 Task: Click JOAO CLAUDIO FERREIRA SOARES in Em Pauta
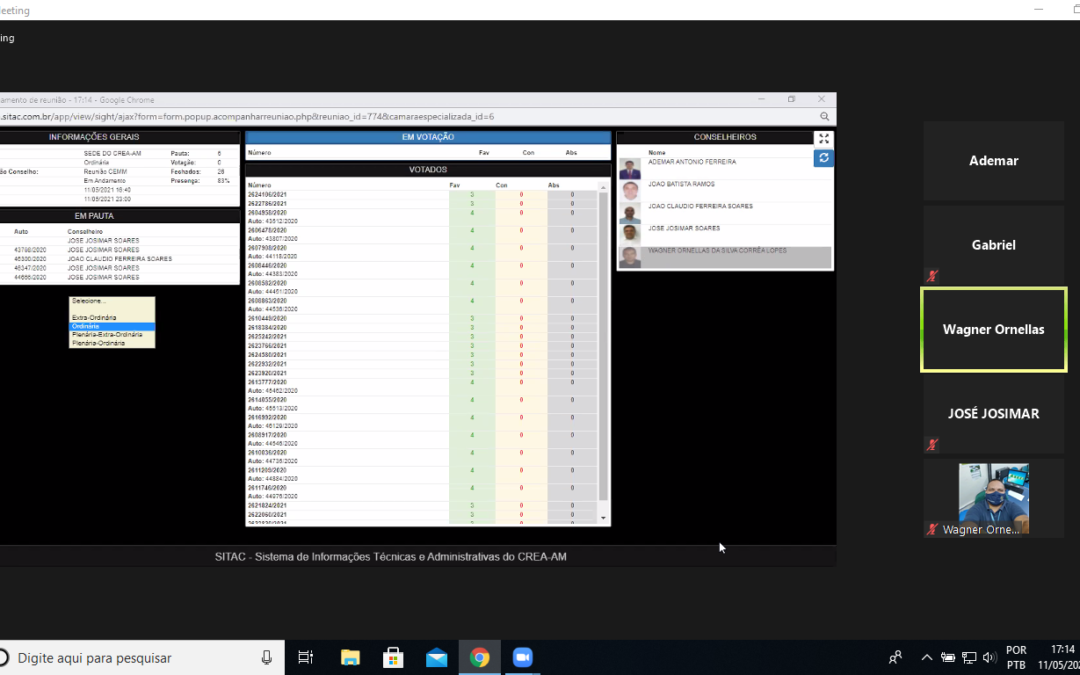[120, 259]
